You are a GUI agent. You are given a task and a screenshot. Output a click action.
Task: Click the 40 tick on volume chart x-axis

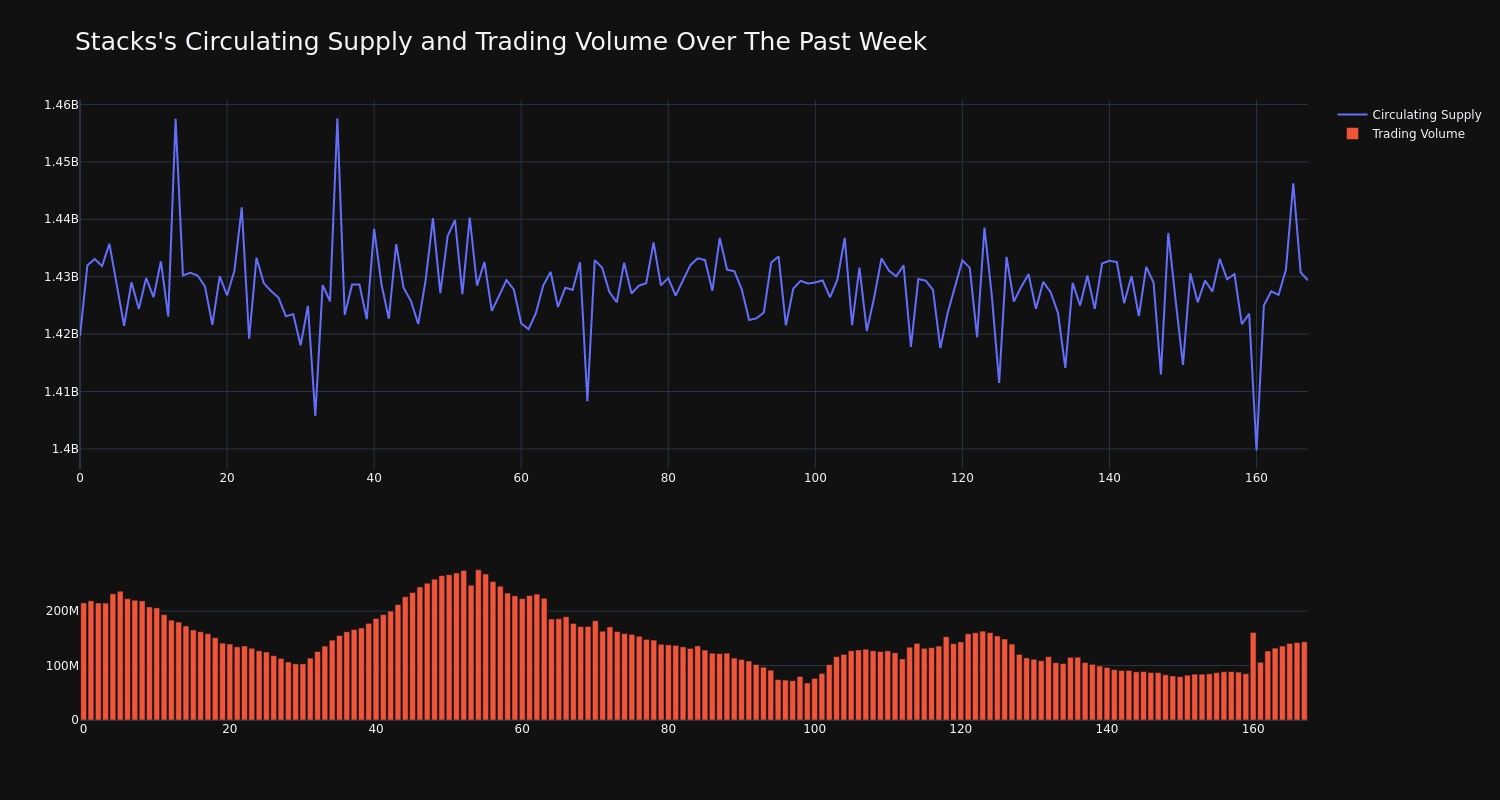coord(376,729)
